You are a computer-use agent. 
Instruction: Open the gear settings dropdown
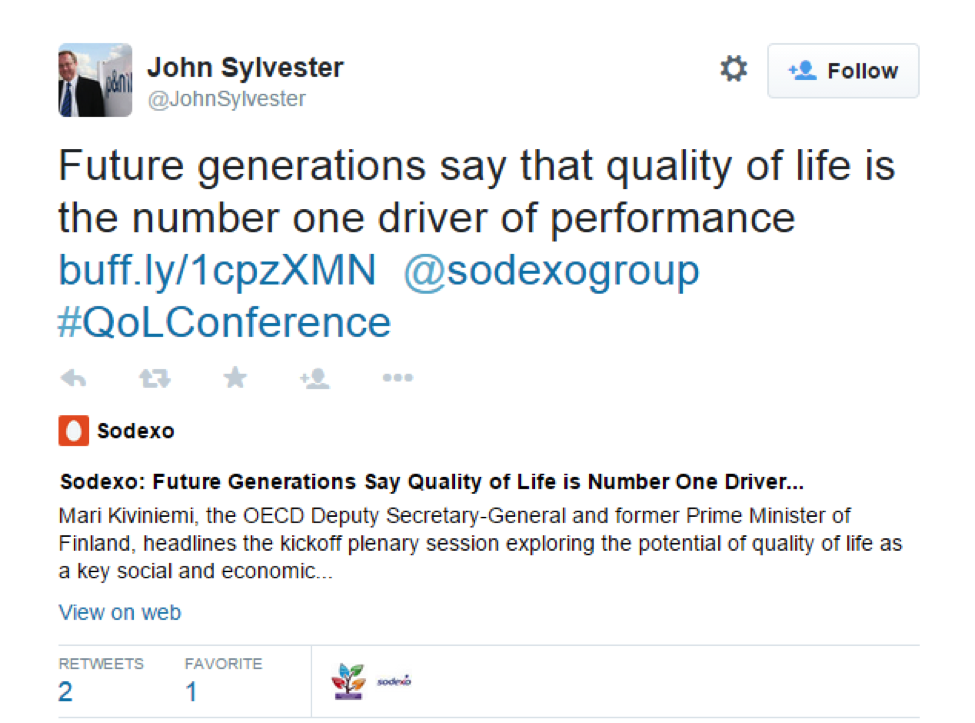(734, 68)
